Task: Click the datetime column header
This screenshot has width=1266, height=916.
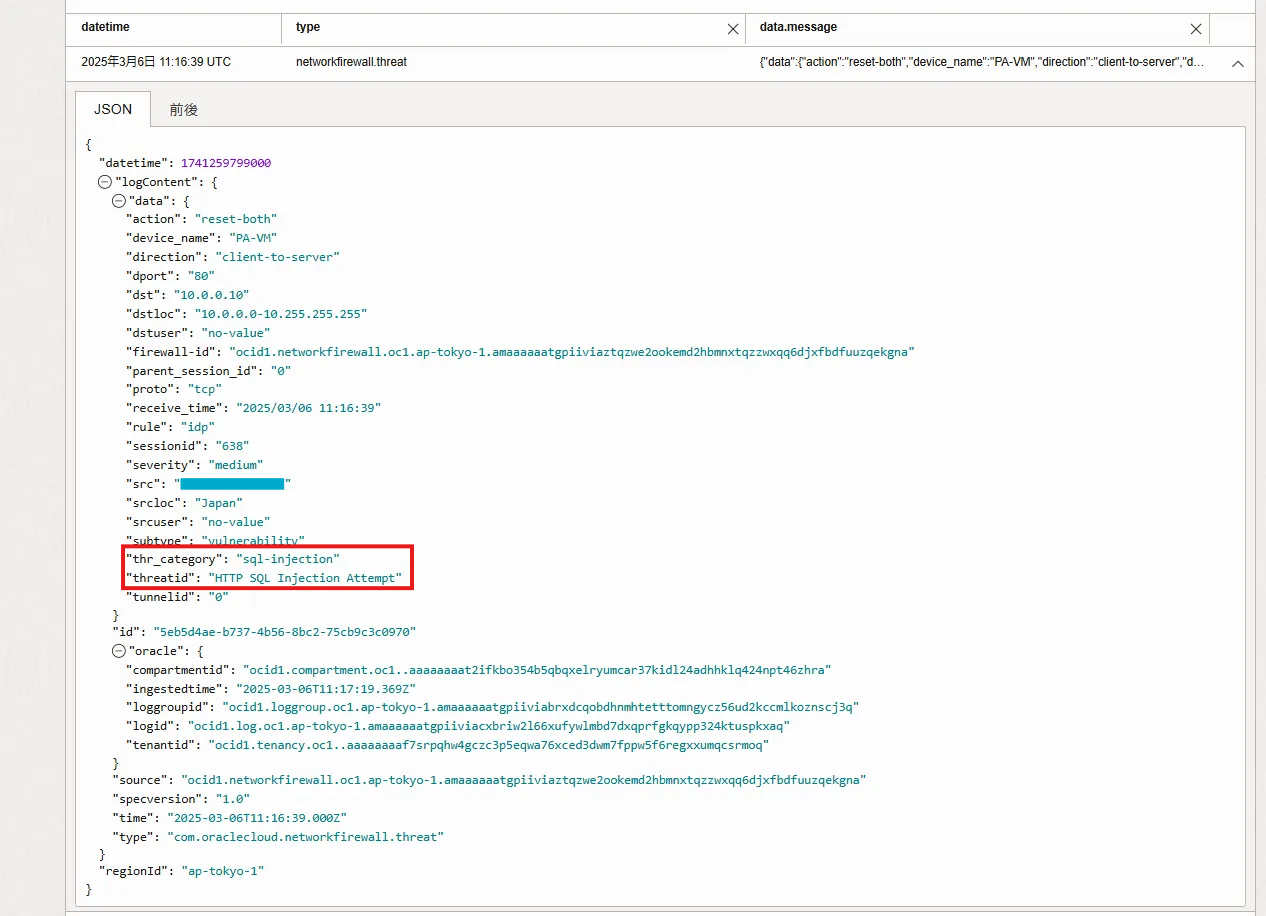Action: click(x=105, y=28)
